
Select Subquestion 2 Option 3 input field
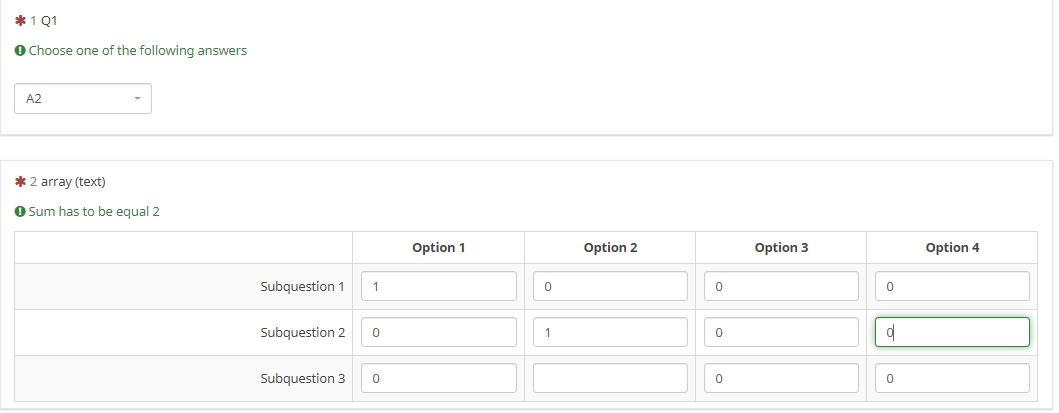pyautogui.click(x=781, y=332)
